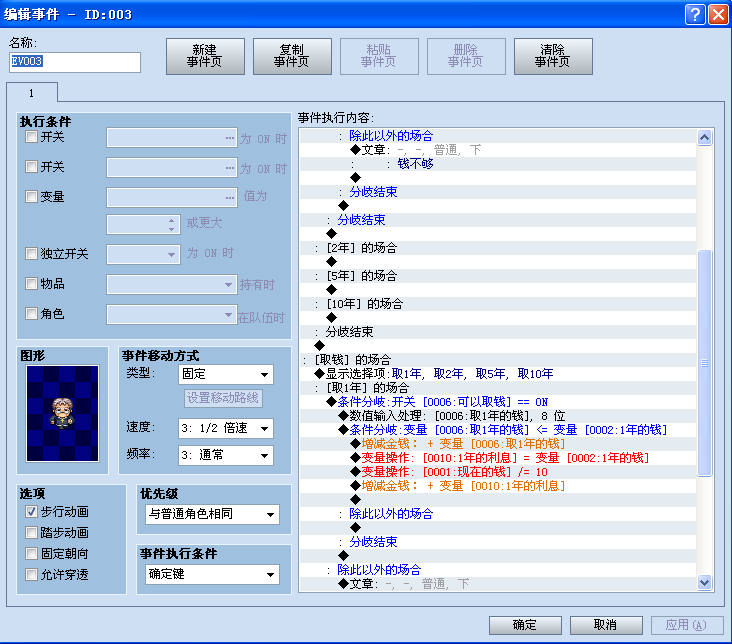Screen dimensions: 732x644
Task: Enable the second 开关 condition checkbox
Action: [31, 167]
